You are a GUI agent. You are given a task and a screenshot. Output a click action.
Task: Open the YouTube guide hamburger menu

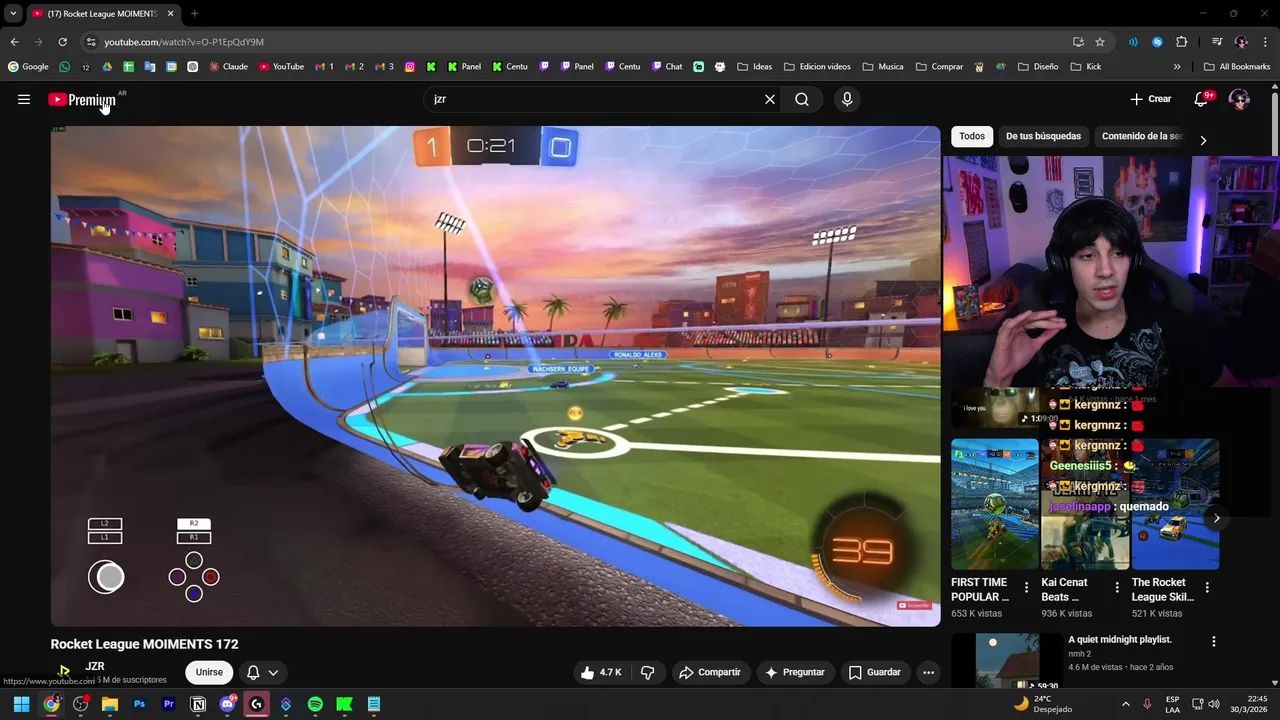24,99
